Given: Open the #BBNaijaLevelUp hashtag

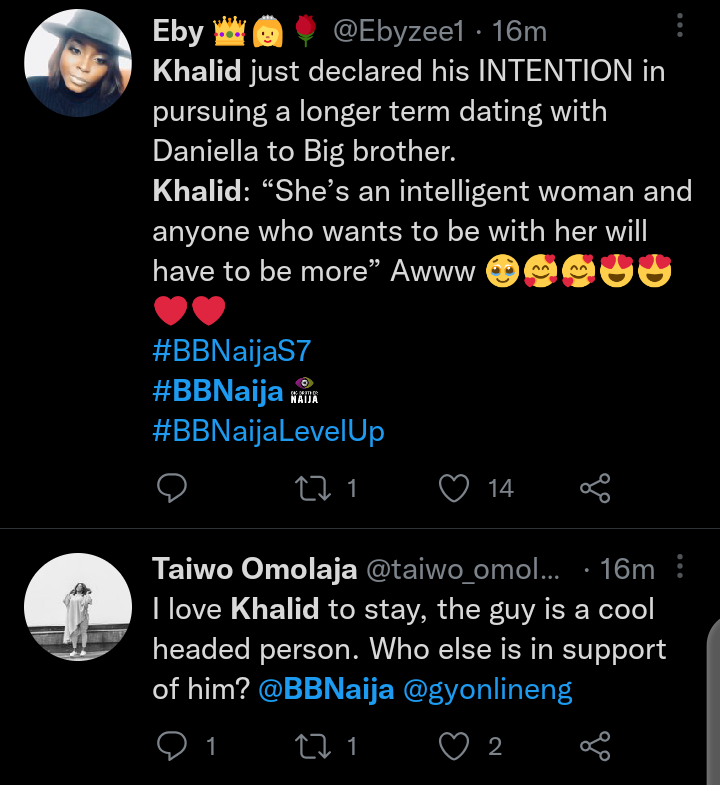Looking at the screenshot, I should tap(268, 431).
